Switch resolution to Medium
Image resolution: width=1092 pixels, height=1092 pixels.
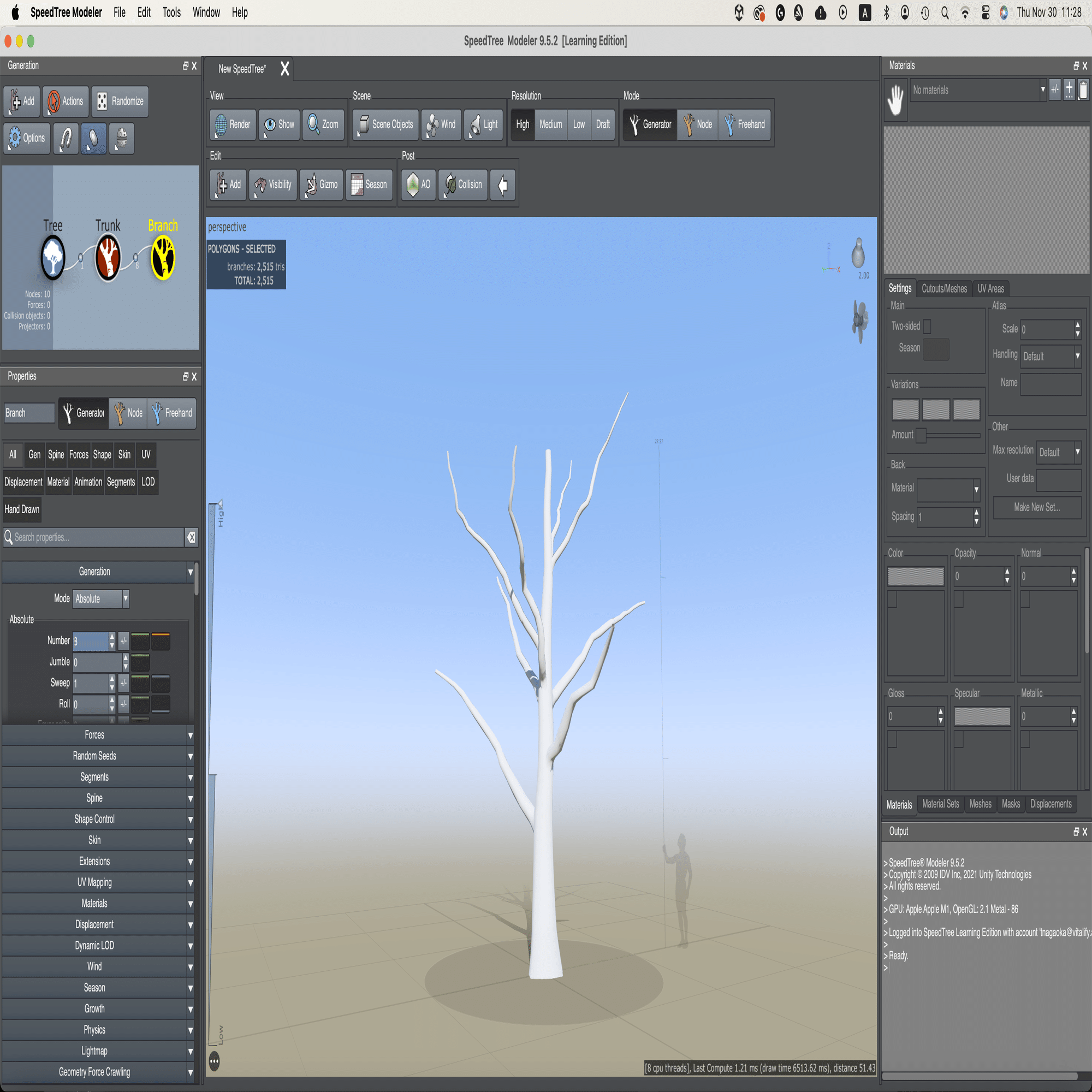click(x=550, y=124)
